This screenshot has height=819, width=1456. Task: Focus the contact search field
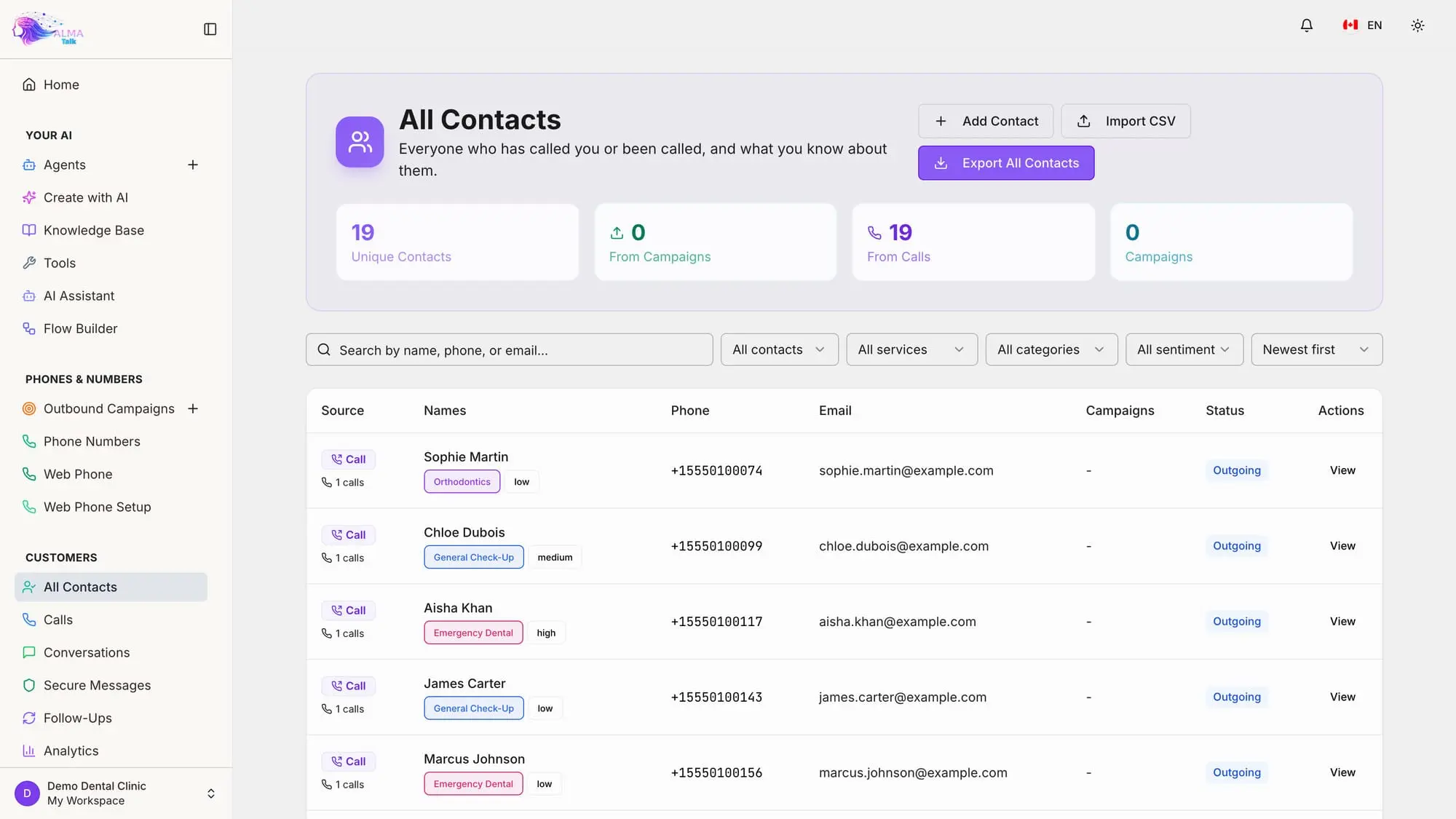point(509,350)
